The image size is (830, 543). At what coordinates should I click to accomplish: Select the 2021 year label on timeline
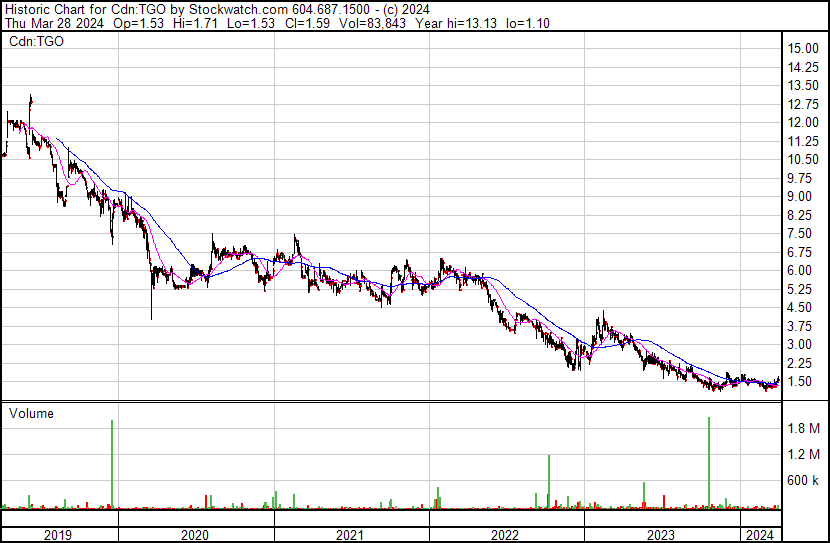pyautogui.click(x=349, y=534)
